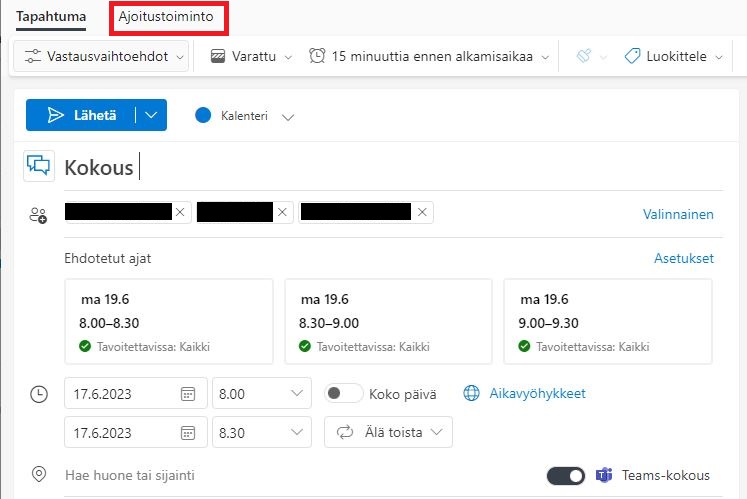Toggle the Koko päivä all-day switch
Image resolution: width=747 pixels, height=499 pixels.
click(x=344, y=394)
